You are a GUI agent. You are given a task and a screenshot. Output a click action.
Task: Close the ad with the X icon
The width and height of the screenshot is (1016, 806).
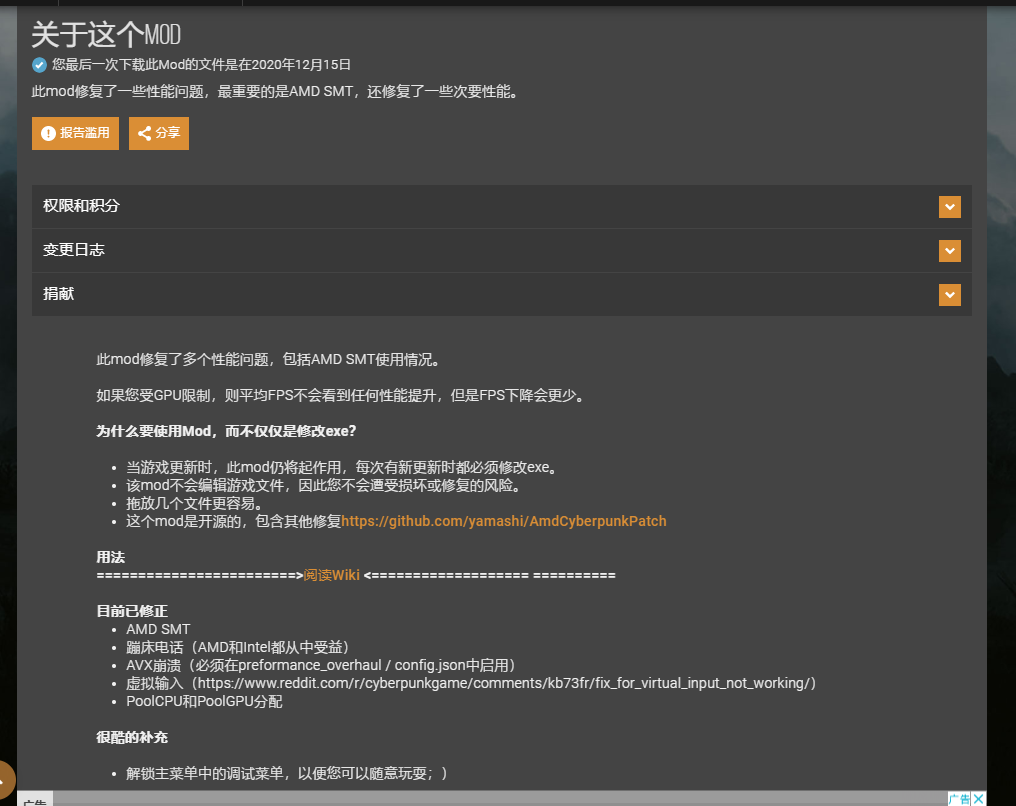[979, 798]
